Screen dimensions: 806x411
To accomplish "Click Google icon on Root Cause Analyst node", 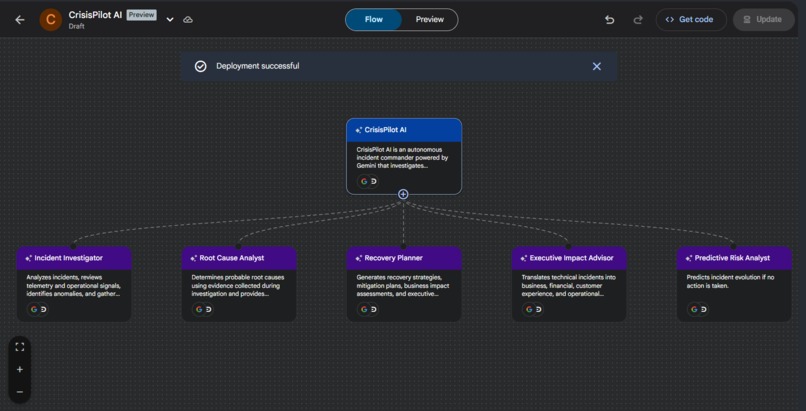I will point(199,309).
